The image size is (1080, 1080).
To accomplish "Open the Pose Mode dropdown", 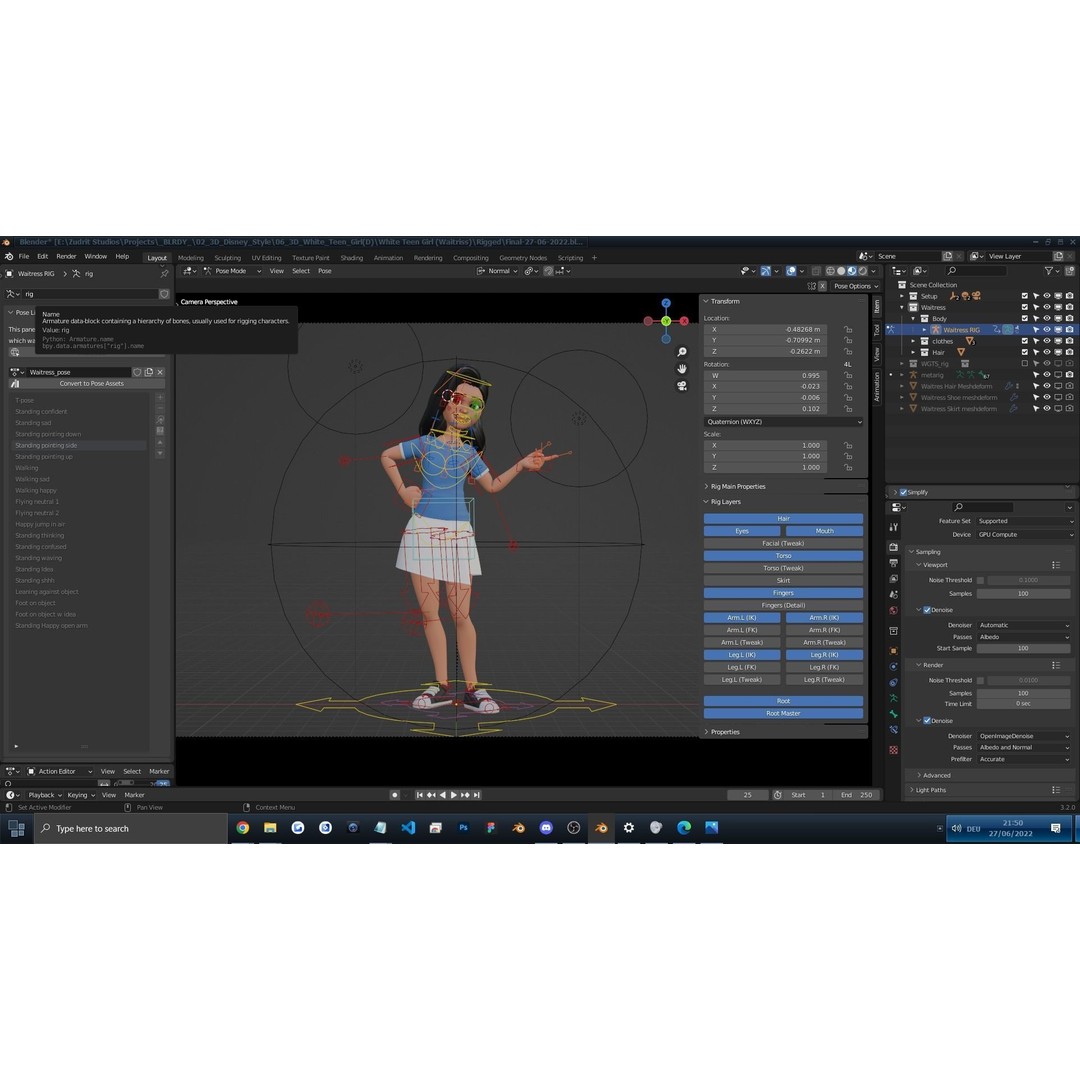I will click(232, 271).
